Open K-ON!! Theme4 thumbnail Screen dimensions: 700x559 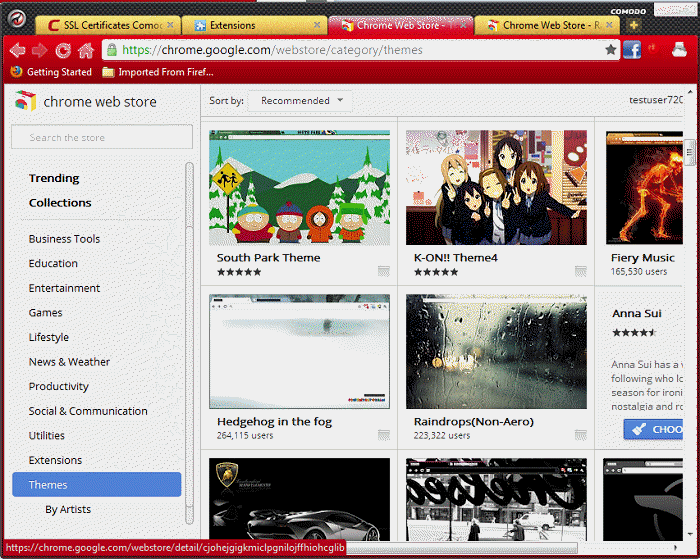click(x=496, y=188)
